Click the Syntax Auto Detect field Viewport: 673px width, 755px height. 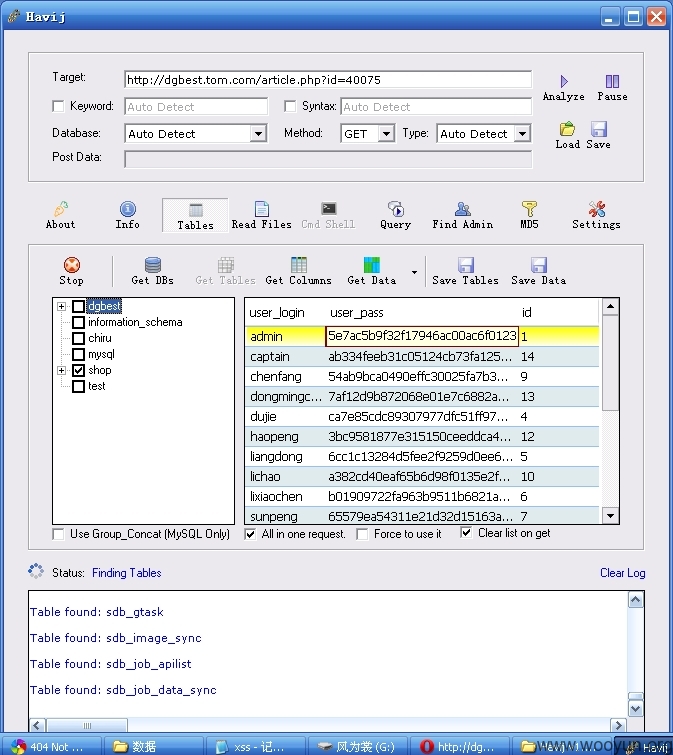[436, 106]
